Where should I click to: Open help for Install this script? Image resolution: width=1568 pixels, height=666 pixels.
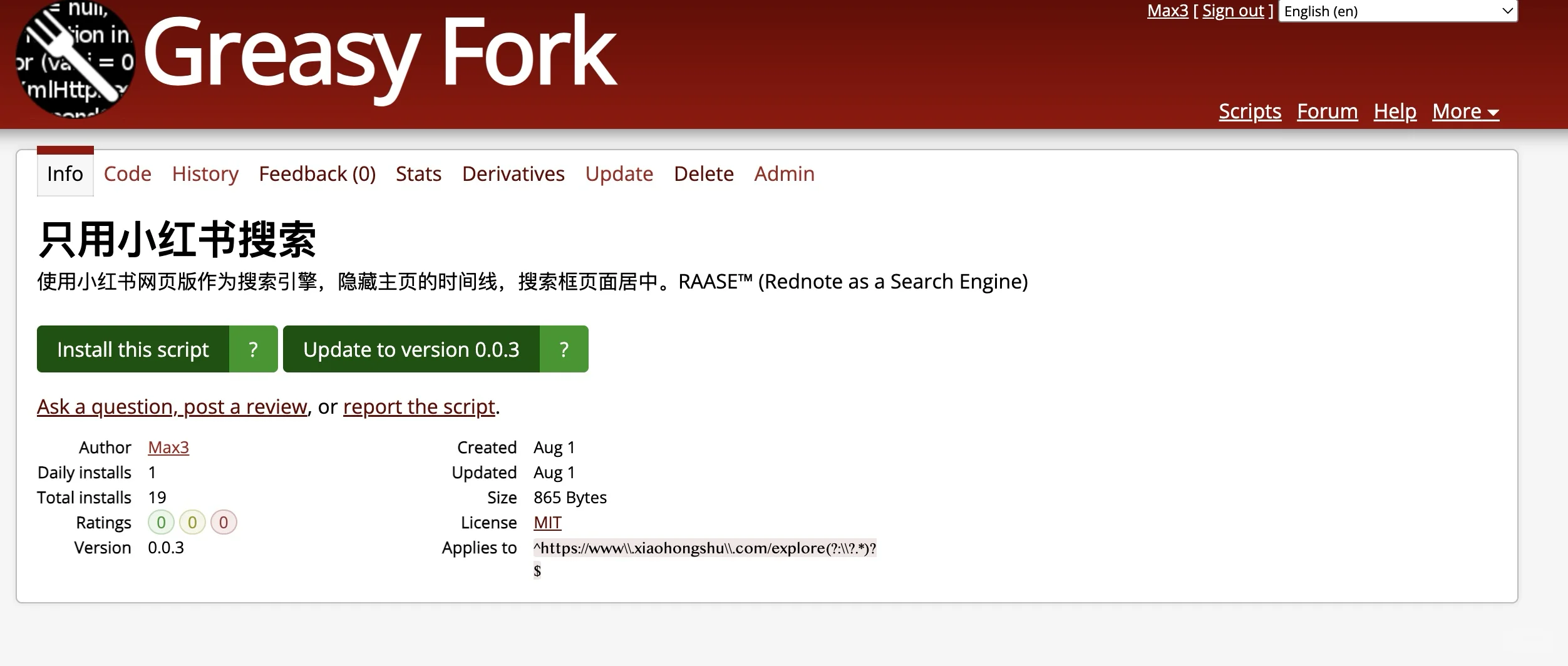(253, 349)
